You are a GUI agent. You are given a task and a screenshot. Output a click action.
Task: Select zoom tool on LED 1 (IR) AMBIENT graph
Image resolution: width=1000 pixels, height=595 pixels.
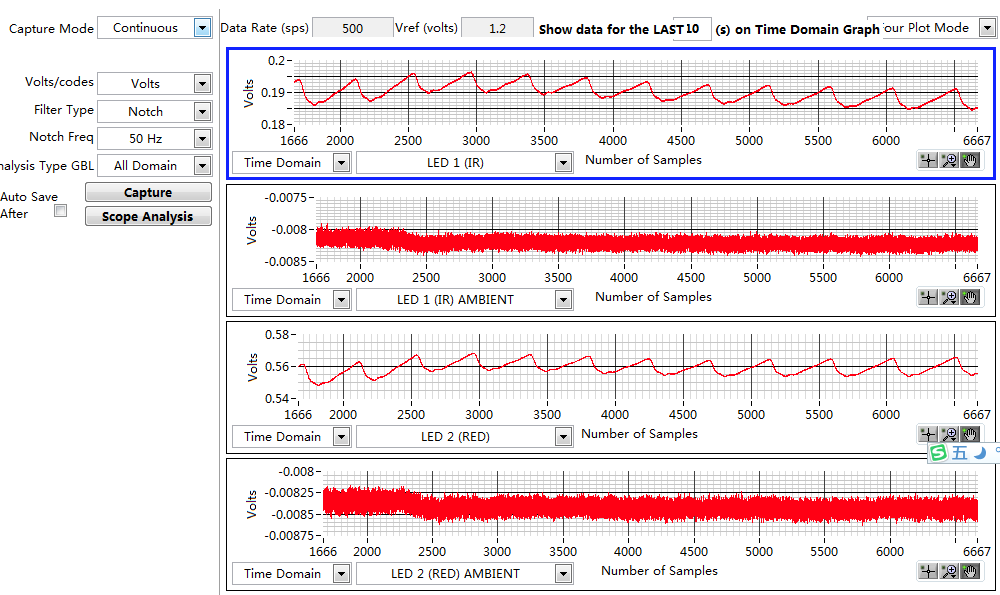950,297
